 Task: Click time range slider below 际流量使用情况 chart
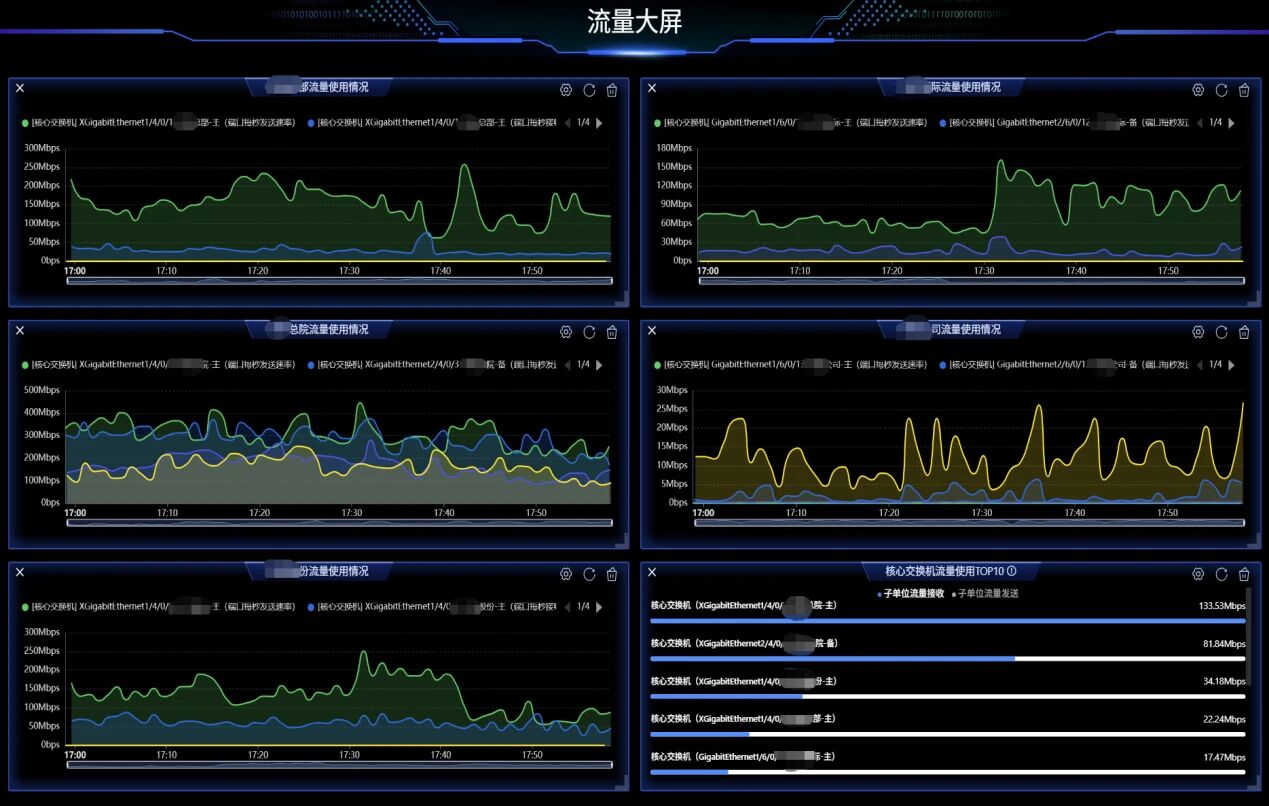(x=970, y=281)
